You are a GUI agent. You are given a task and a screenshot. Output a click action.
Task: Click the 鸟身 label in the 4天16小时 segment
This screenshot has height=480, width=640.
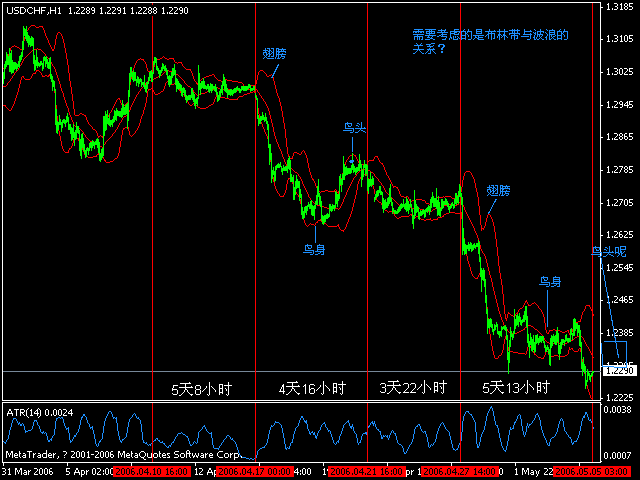[314, 249]
